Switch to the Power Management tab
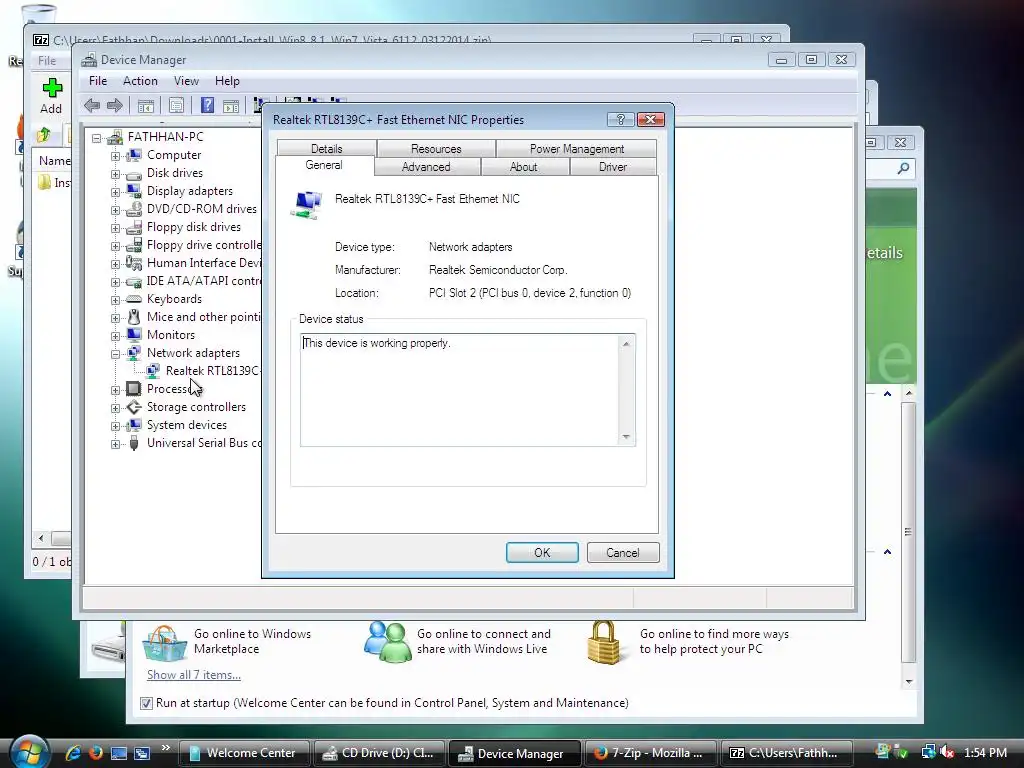 [577, 148]
